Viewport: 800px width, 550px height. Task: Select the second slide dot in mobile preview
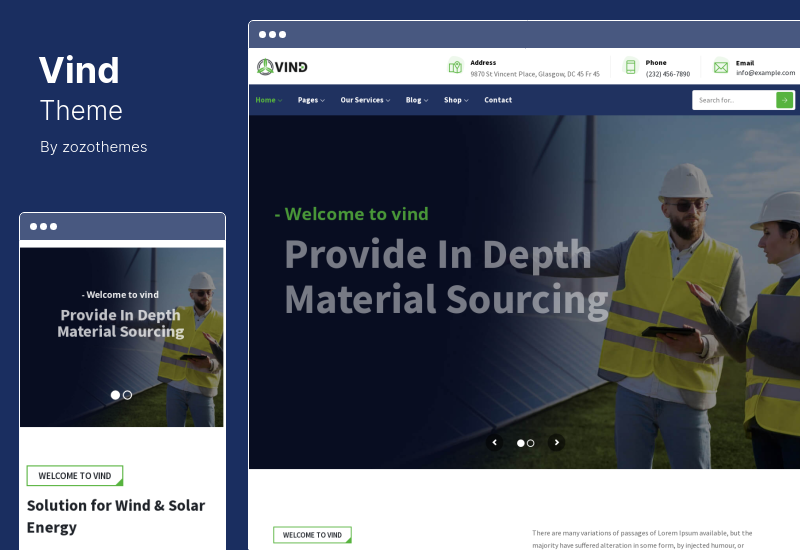pyautogui.click(x=128, y=395)
